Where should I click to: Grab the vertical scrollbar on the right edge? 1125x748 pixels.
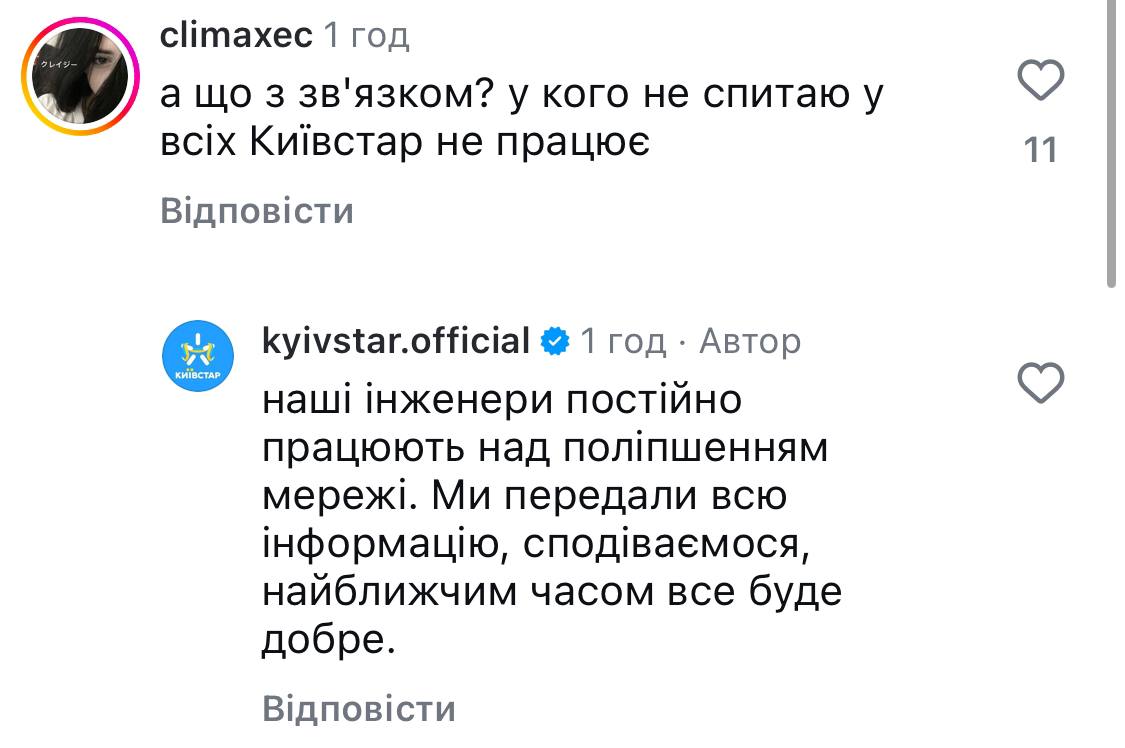point(1112,140)
